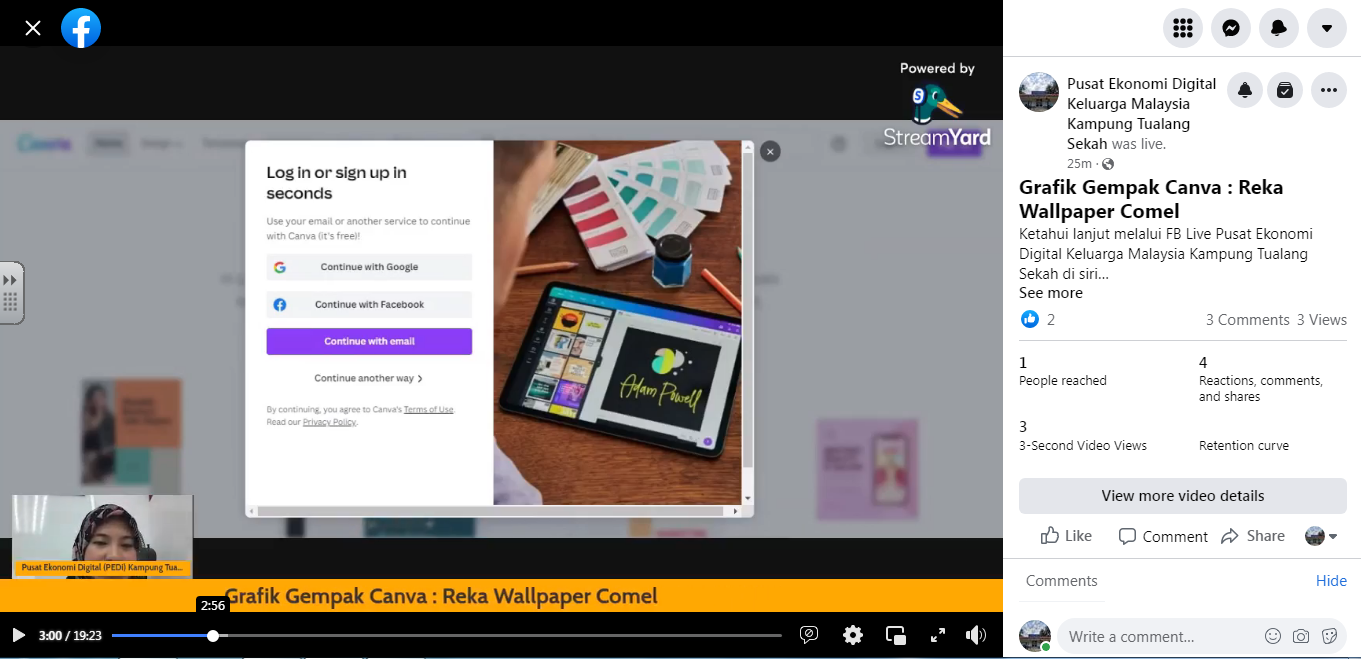The image size is (1361, 659).
Task: Click the Terms of Use link in video
Action: [x=429, y=410]
